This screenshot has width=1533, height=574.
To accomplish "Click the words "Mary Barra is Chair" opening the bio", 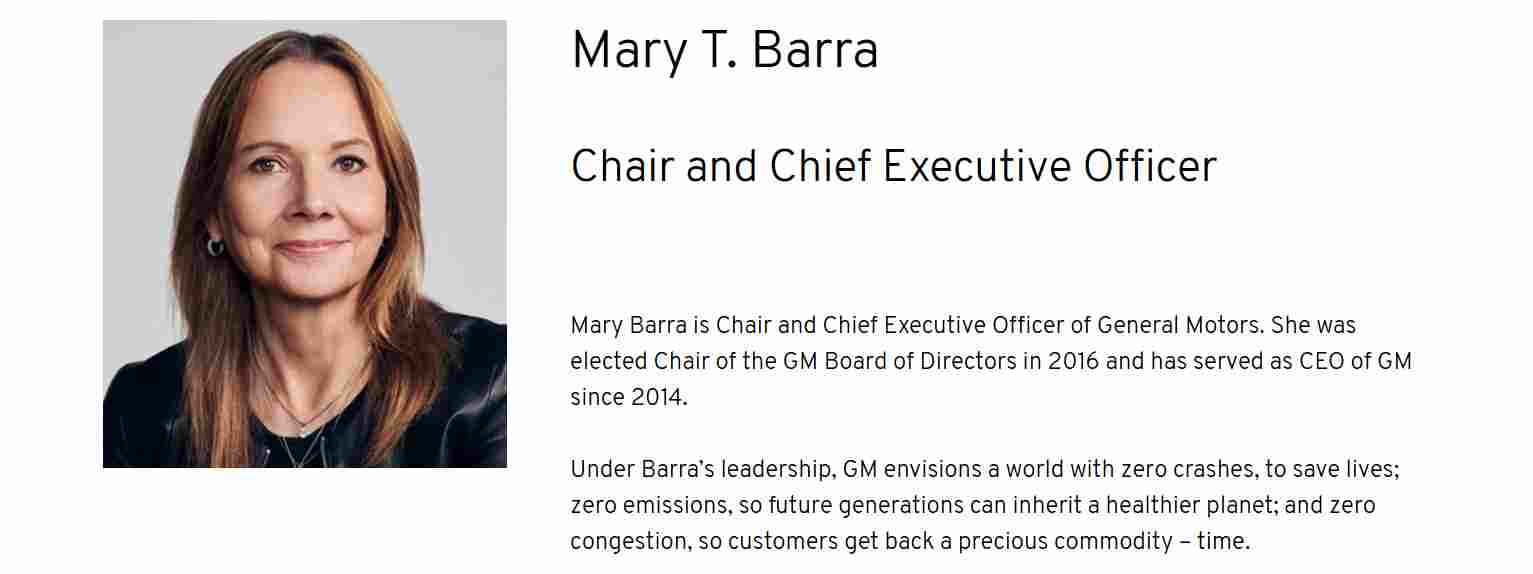I will coord(664,325).
